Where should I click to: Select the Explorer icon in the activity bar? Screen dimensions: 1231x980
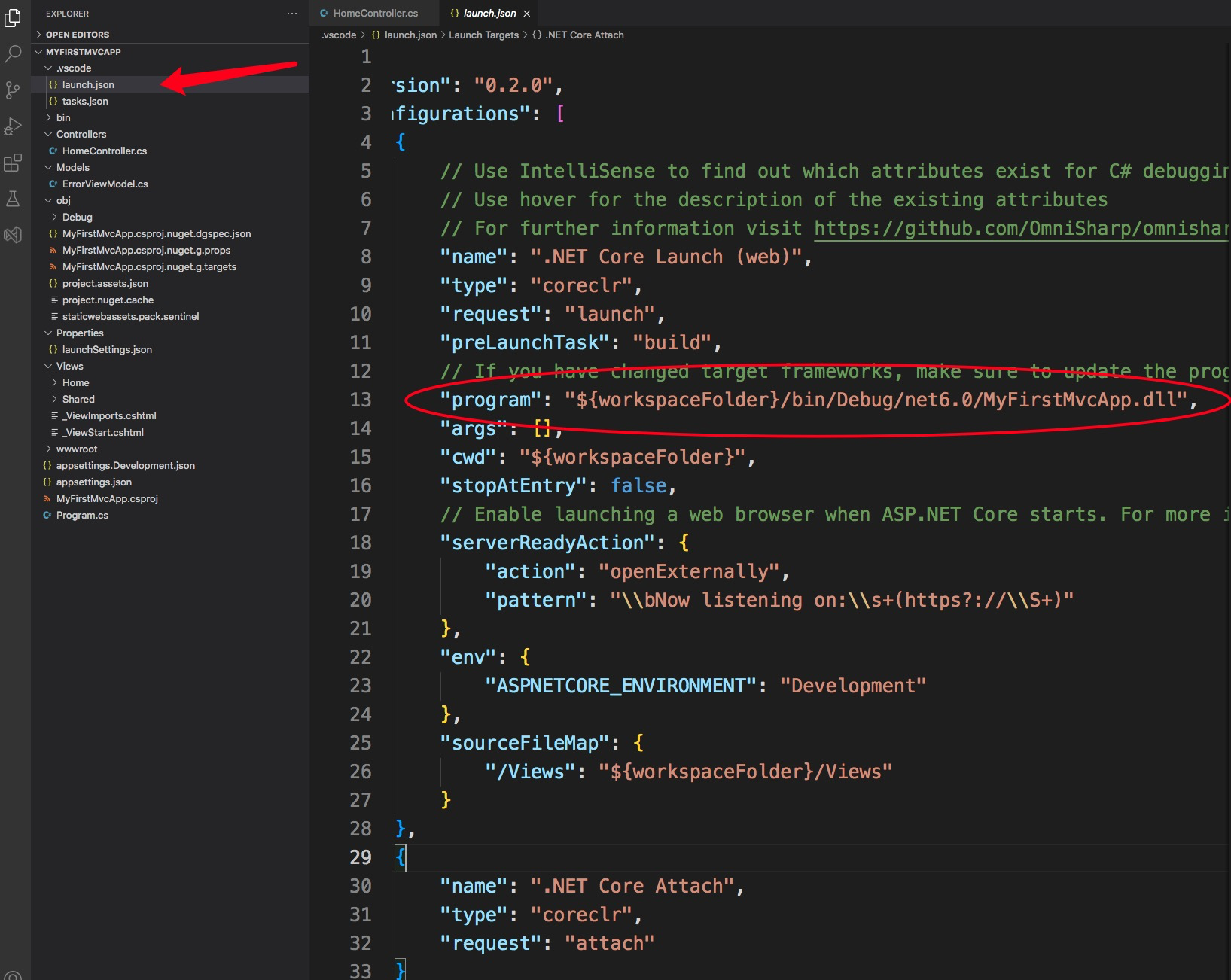pyautogui.click(x=13, y=19)
